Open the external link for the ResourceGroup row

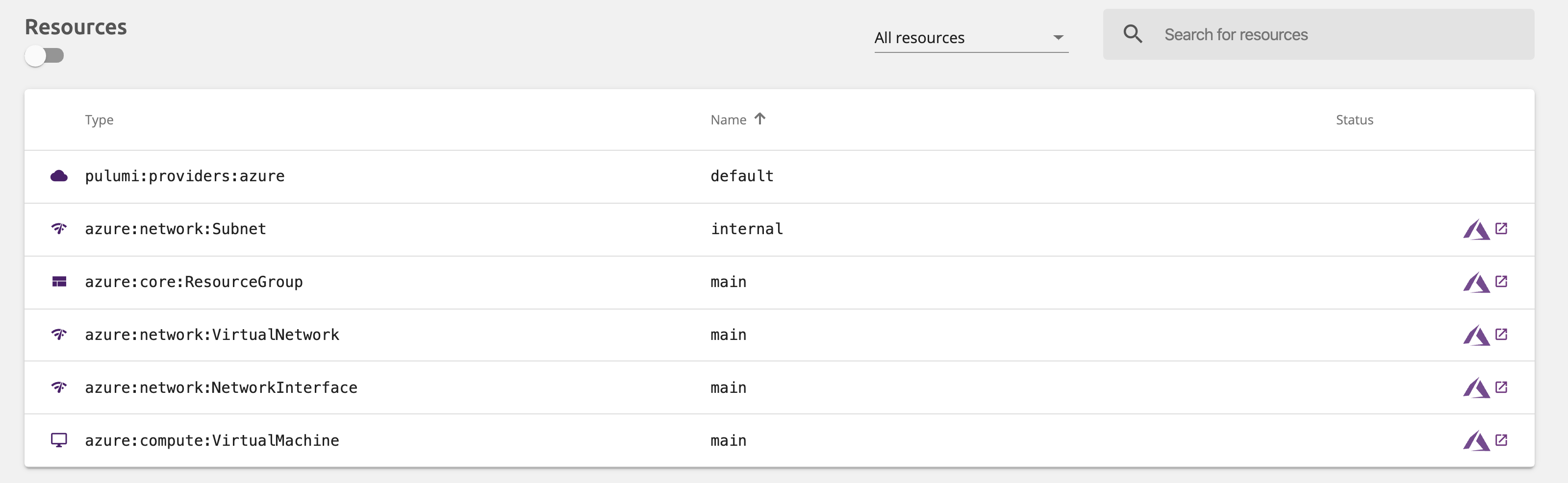click(1503, 282)
